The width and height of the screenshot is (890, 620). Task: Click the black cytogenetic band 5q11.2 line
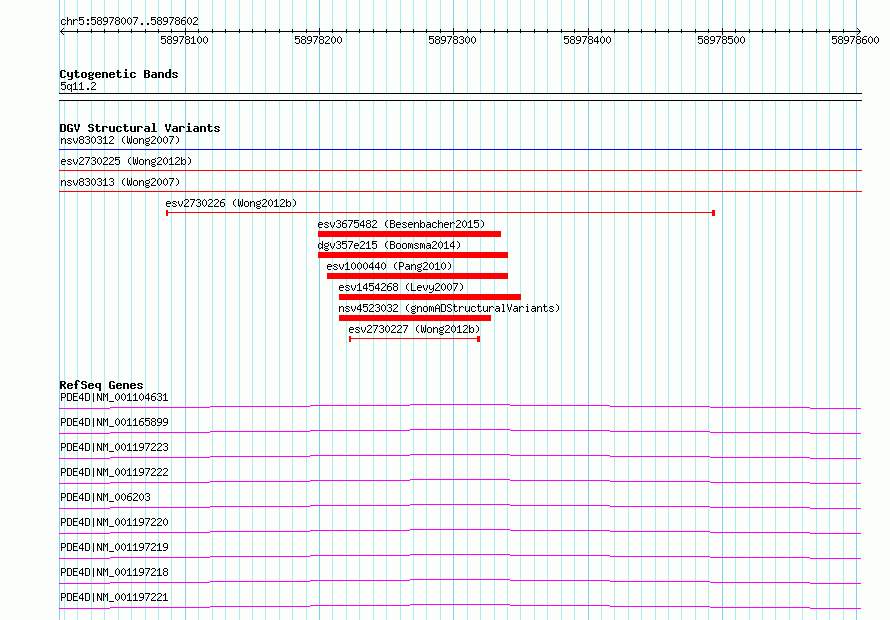coord(460,97)
